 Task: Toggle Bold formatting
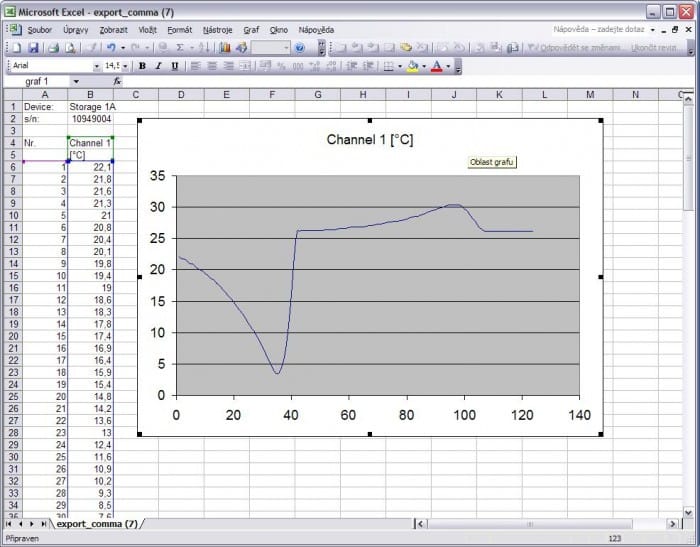pyautogui.click(x=142, y=65)
